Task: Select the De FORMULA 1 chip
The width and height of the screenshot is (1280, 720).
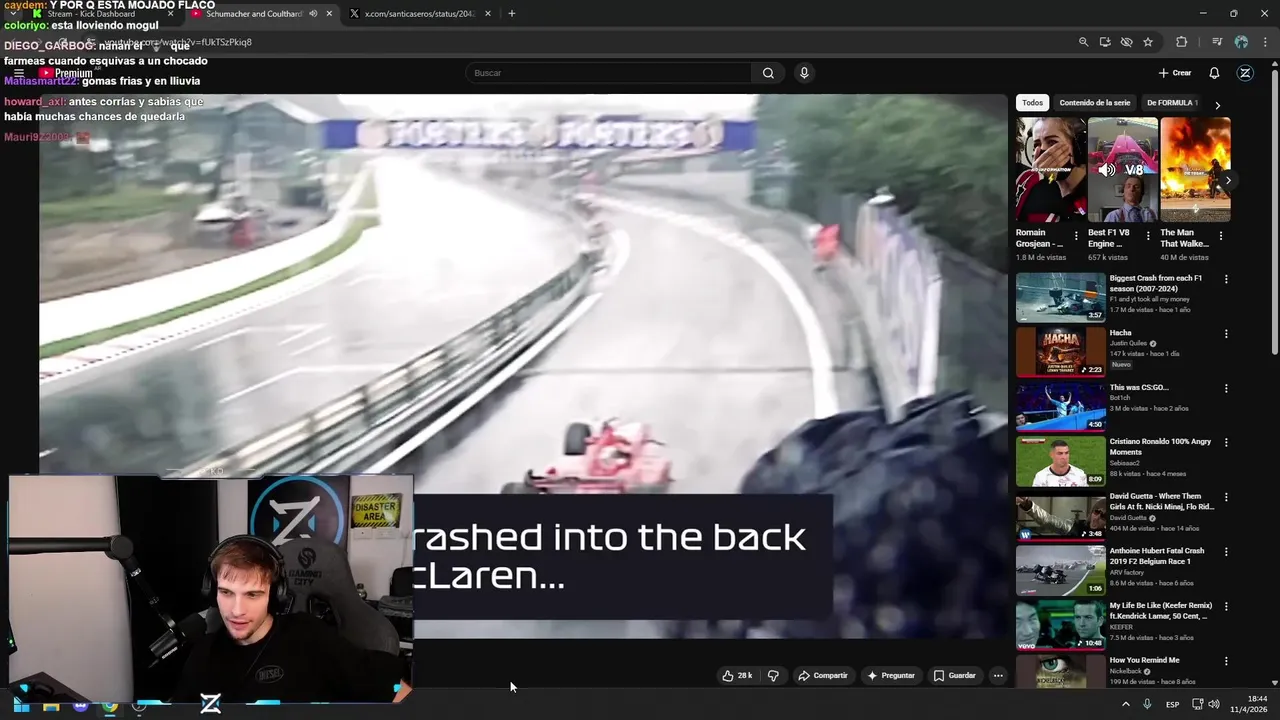Action: tap(1171, 103)
